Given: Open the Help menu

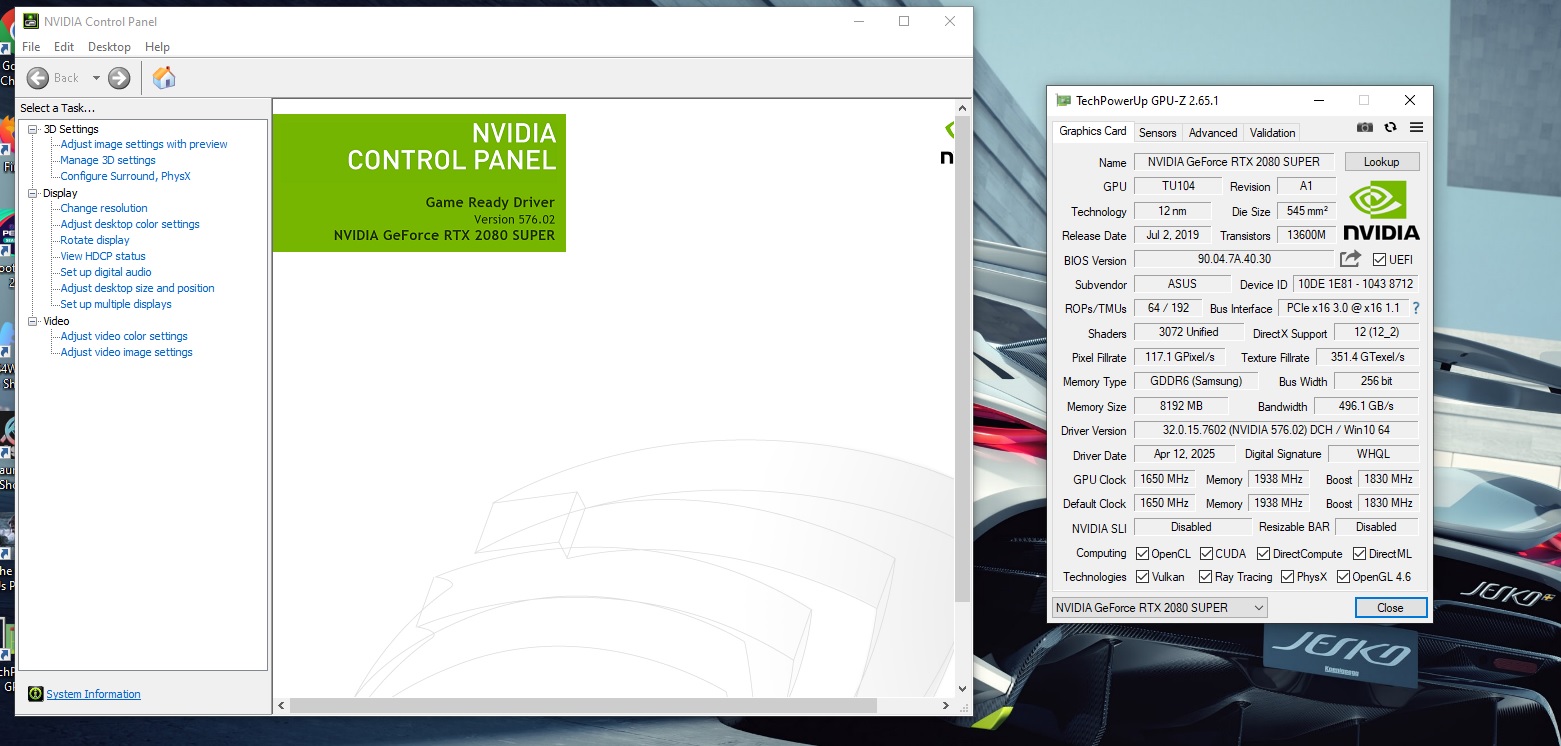Looking at the screenshot, I should 157,47.
